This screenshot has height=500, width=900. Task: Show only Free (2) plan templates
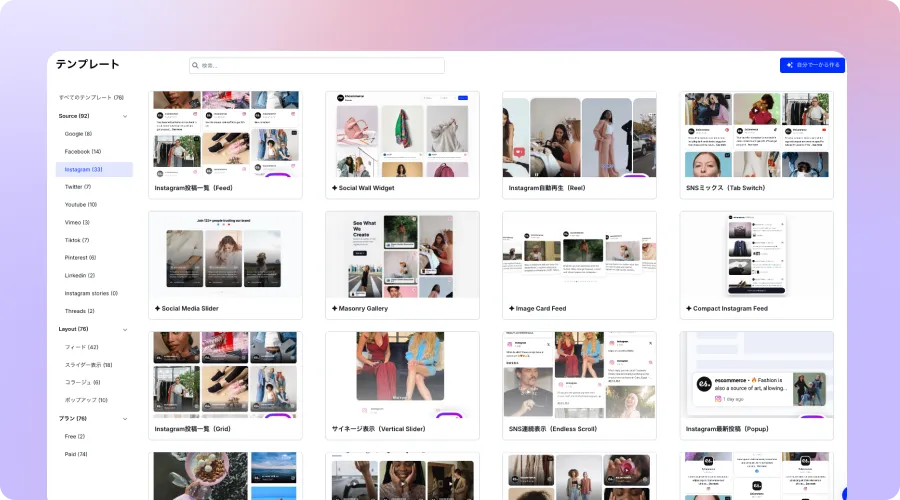75,436
